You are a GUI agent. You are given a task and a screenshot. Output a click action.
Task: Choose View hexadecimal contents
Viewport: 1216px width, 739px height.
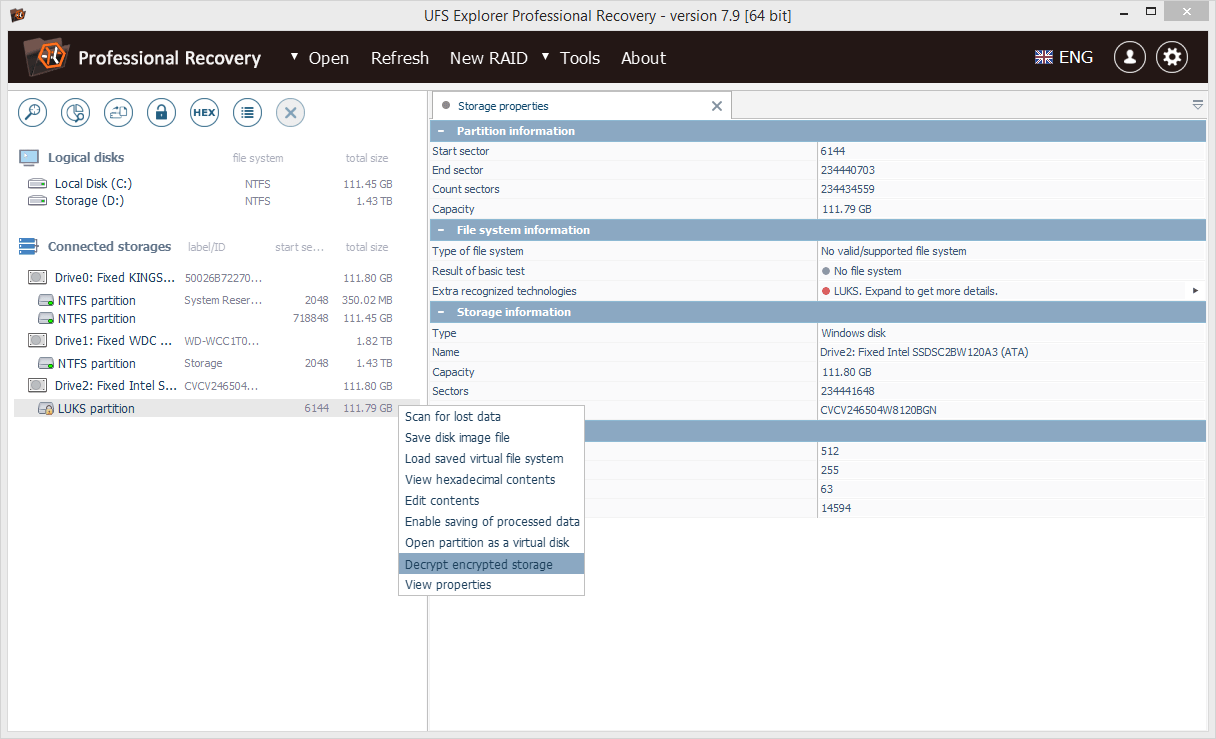pyautogui.click(x=491, y=480)
